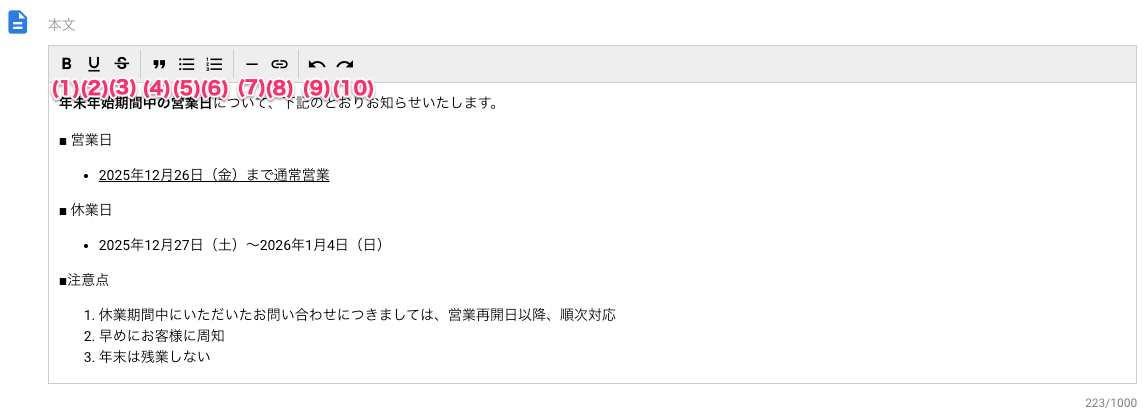Click the ■注意点 heading line
The image size is (1147, 416).
[x=84, y=280]
